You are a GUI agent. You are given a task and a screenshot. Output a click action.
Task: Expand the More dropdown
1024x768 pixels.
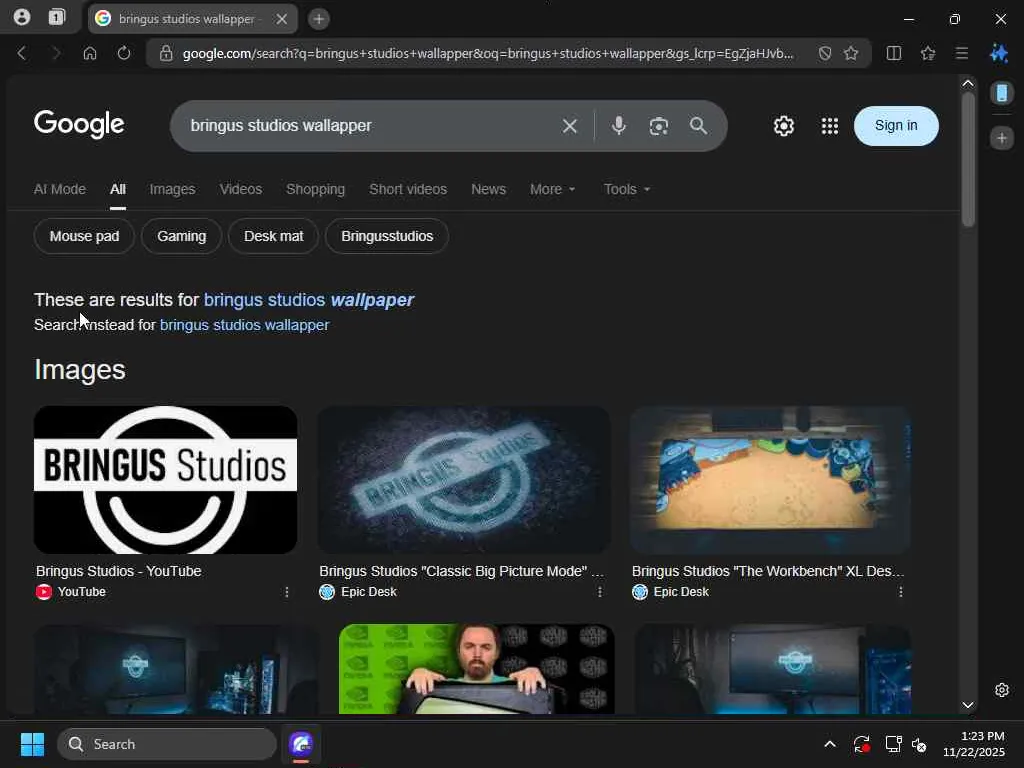tap(552, 189)
